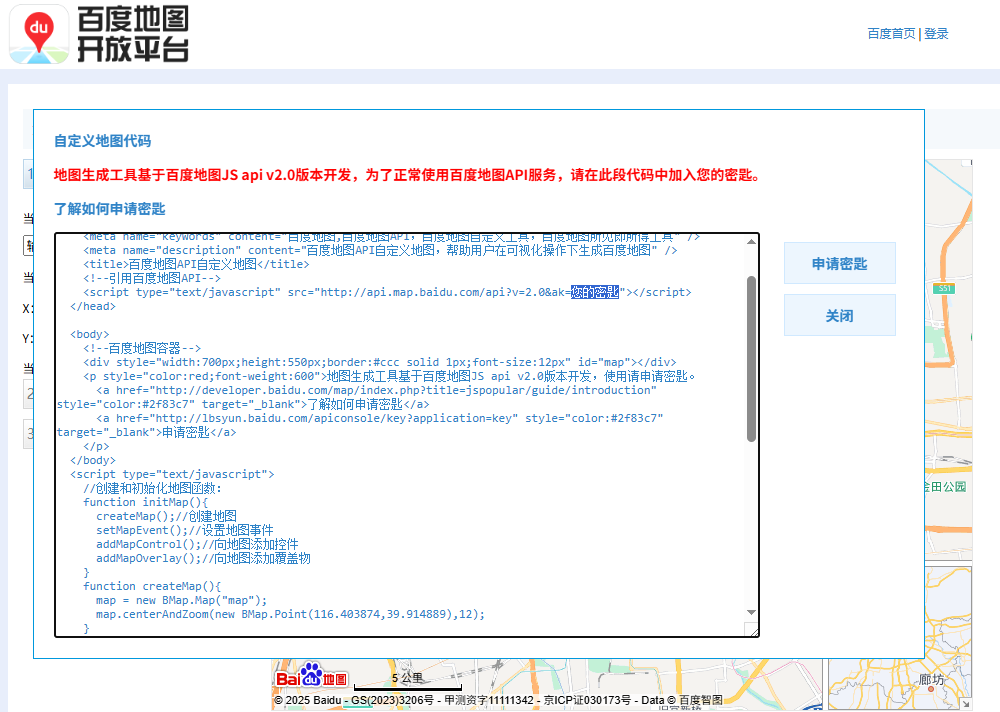
Task: Click the Baidu Maps open platform logo
Action: (x=99, y=34)
